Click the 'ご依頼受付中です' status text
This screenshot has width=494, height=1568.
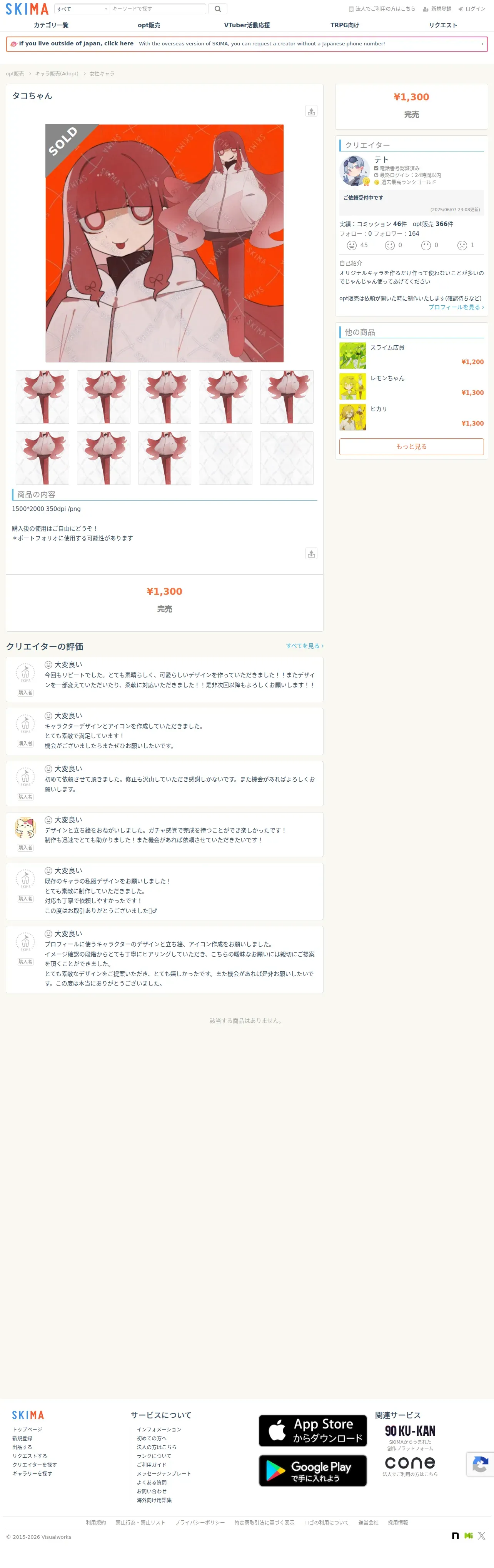[363, 198]
